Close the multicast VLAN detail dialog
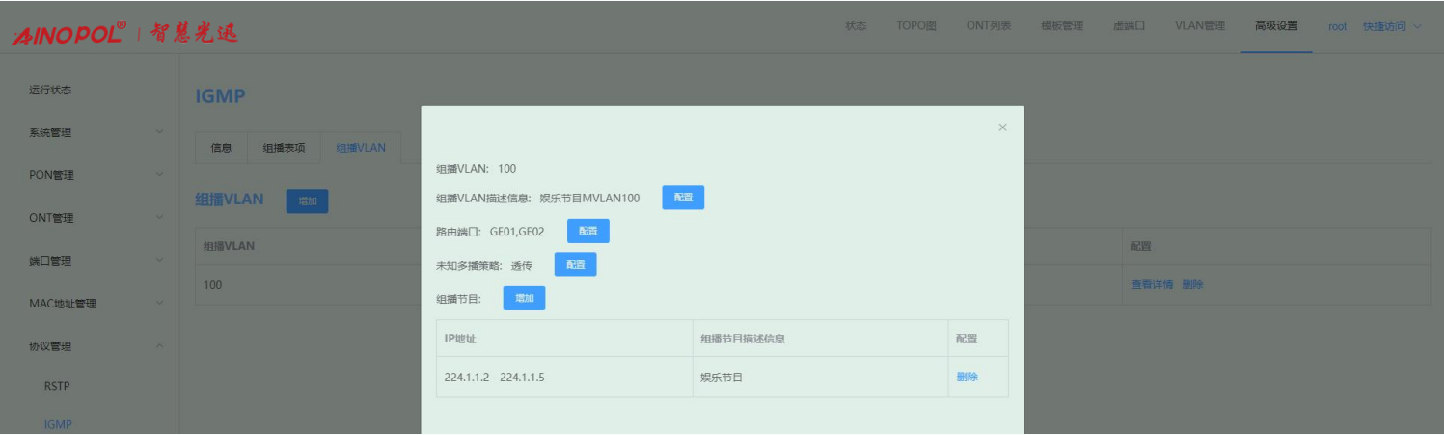 (1002, 128)
